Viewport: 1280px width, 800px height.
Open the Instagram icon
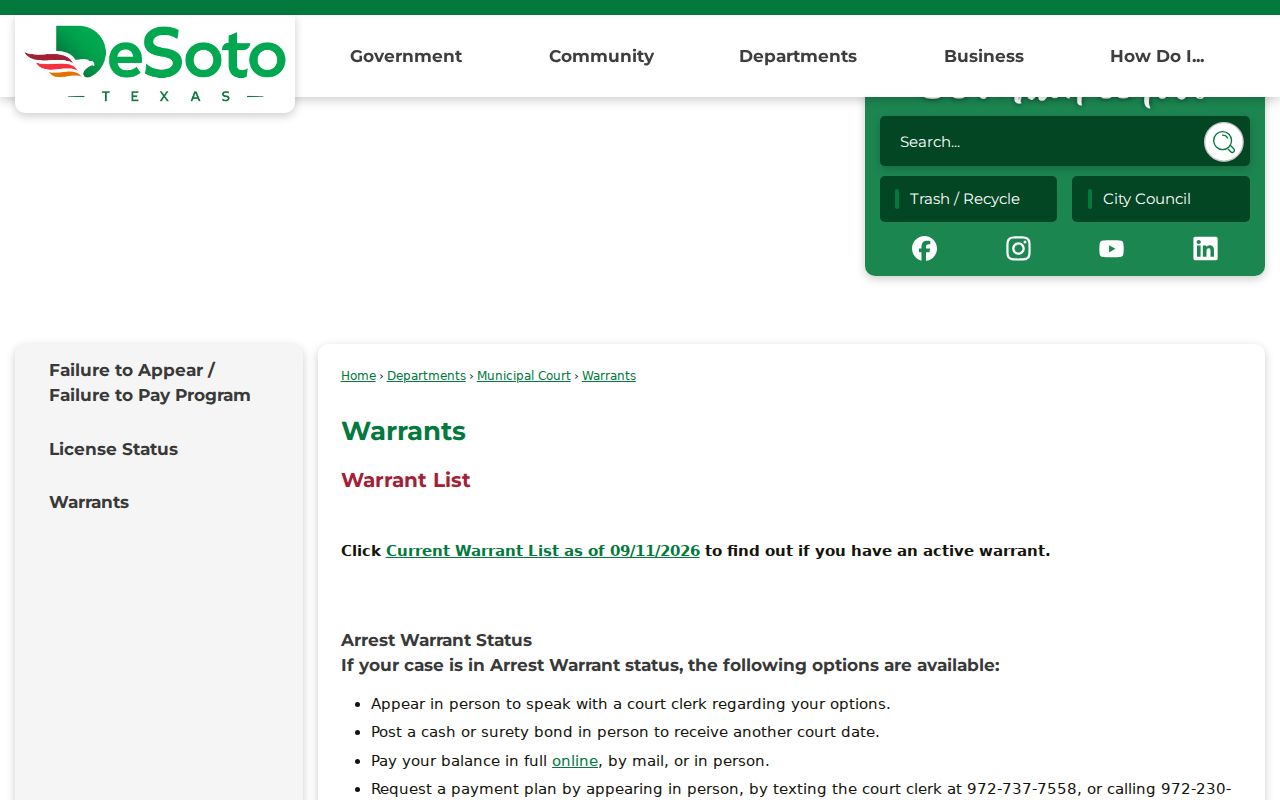1018,249
